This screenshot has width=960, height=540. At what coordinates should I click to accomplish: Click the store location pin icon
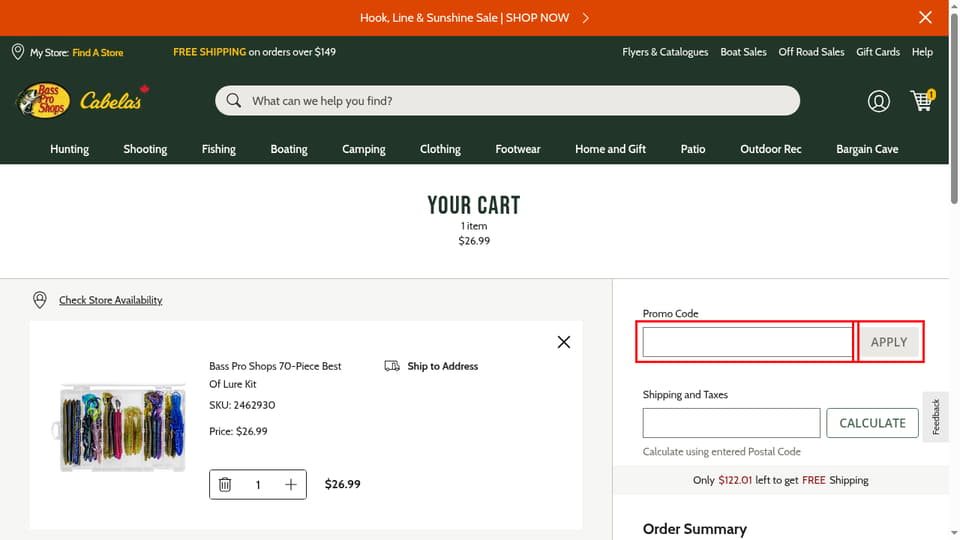click(x=18, y=52)
